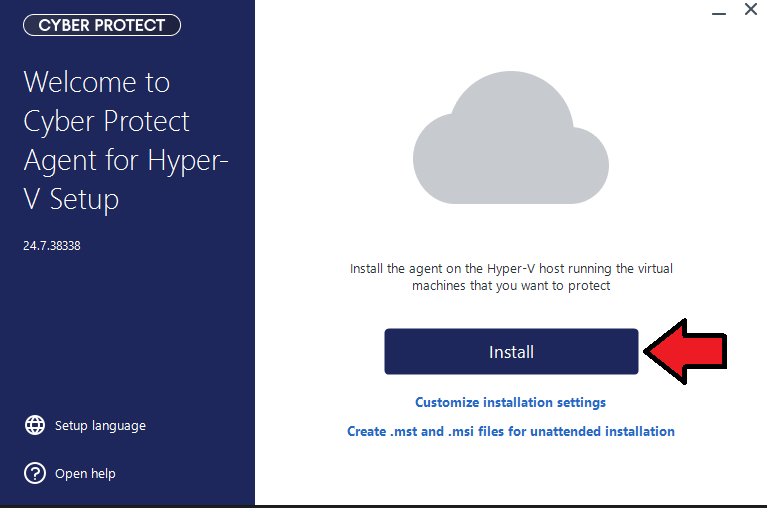The image size is (767, 508).
Task: Click the globe icon for setup language
Action: coord(35,425)
